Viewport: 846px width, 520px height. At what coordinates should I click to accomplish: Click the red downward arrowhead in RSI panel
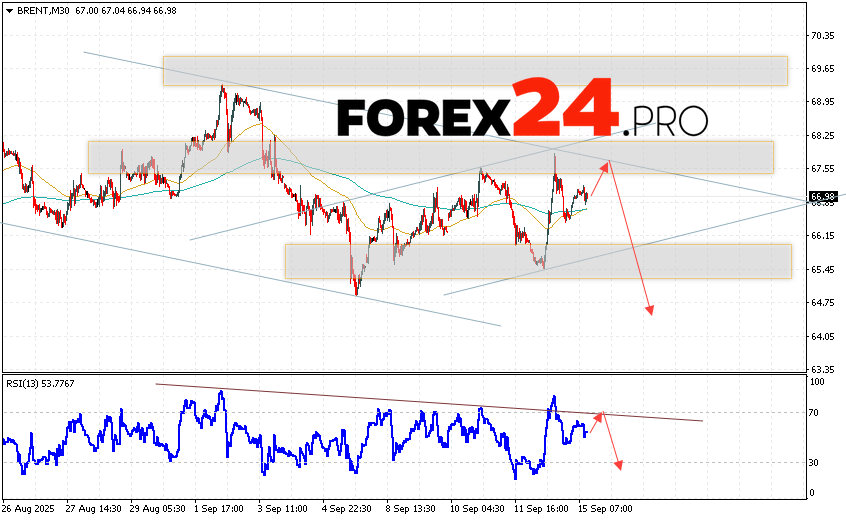point(620,464)
